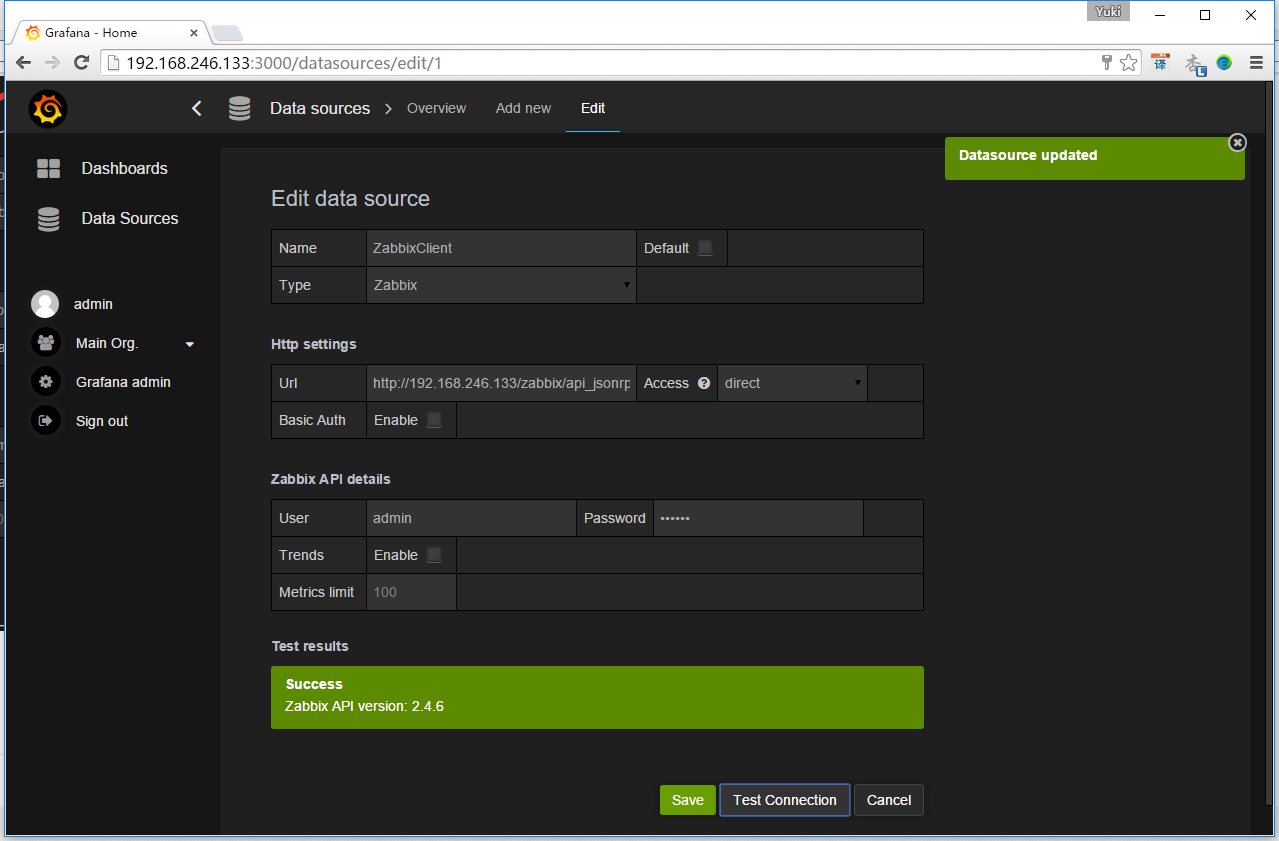Open the Type dropdown showing Zabbix
Screen dimensions: 1279x841
(x=502, y=285)
